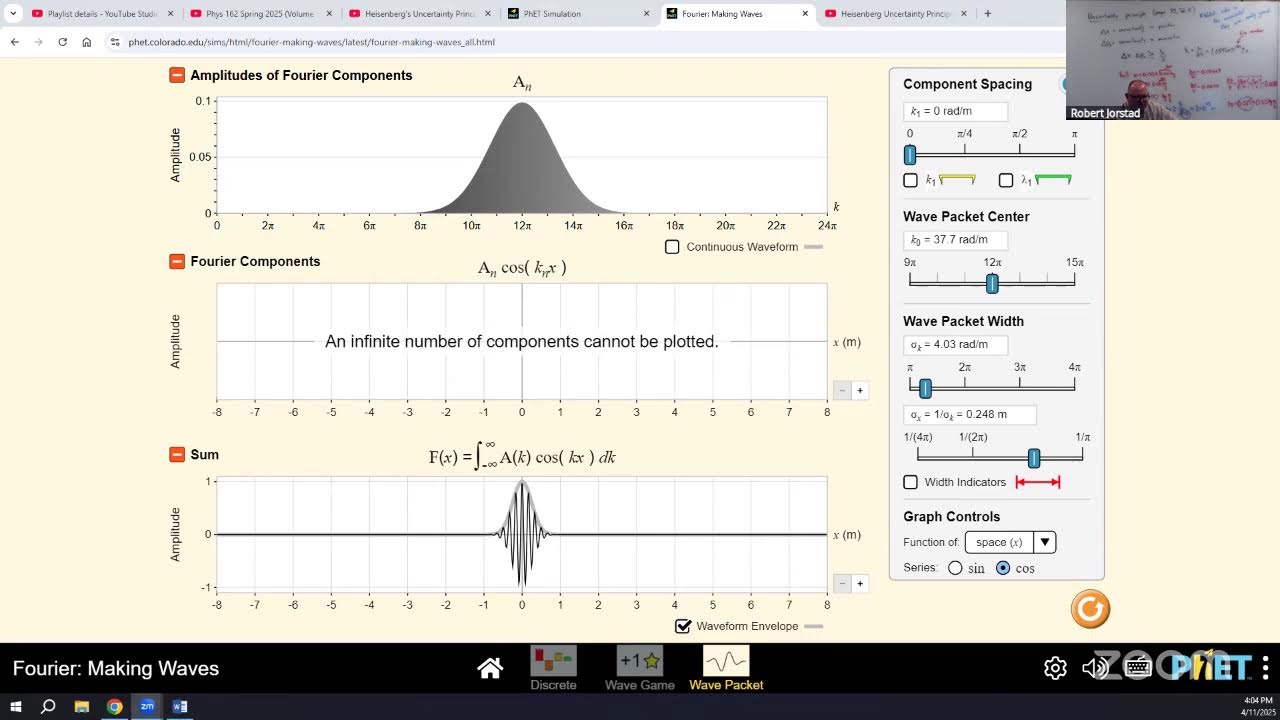Go to the PhET home screen
This screenshot has width=1280, height=720.
click(490, 668)
